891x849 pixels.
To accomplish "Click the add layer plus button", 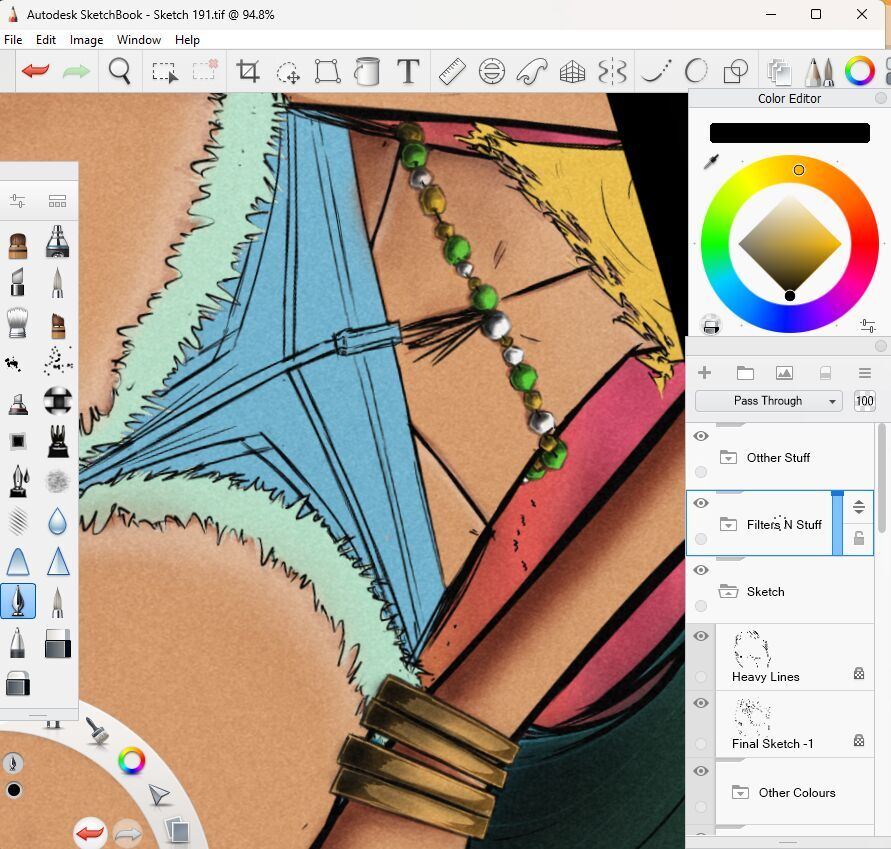I will [704, 373].
